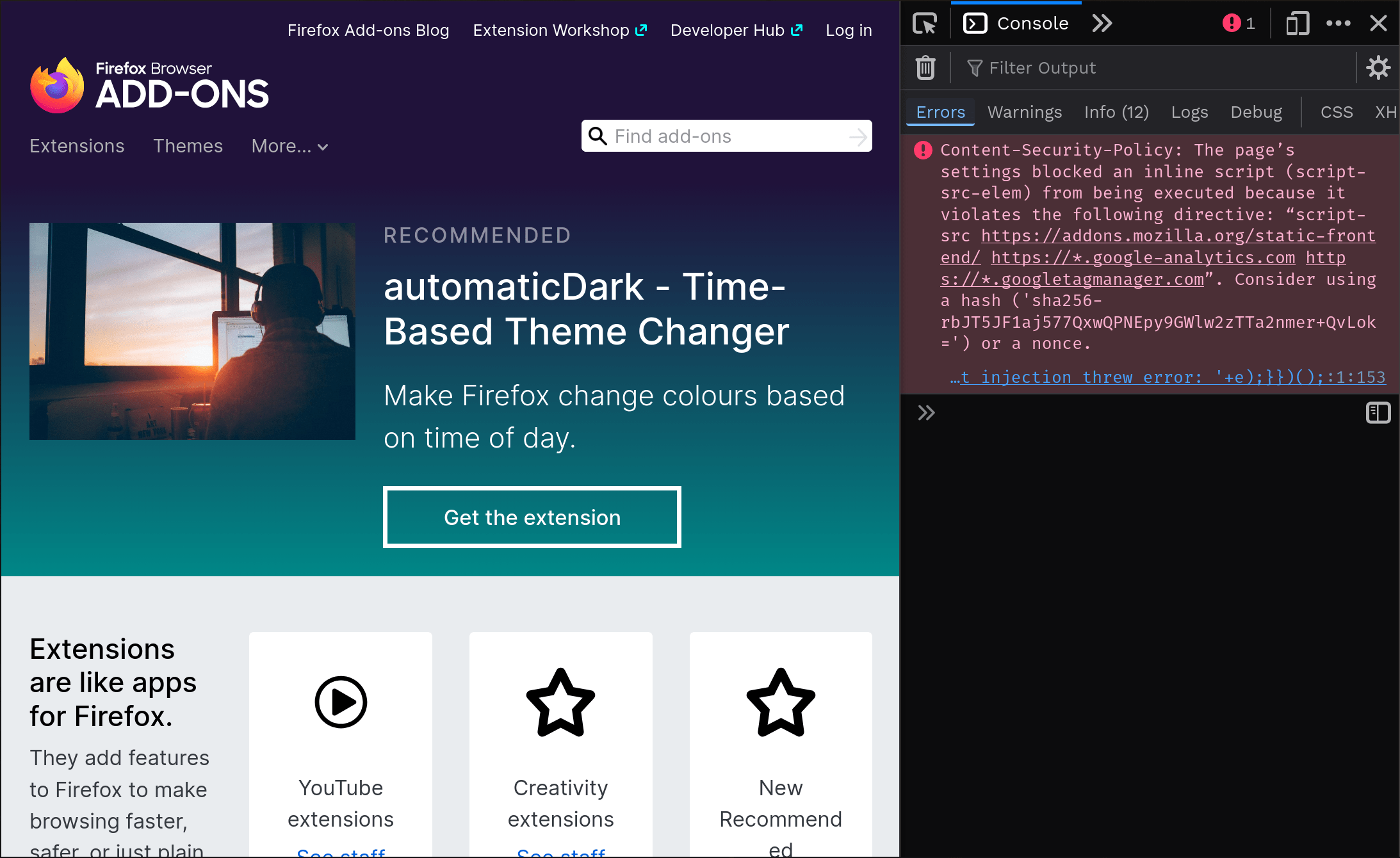1400x858 pixels.
Task: Enable the Warnings filter in the console
Action: pos(1025,111)
